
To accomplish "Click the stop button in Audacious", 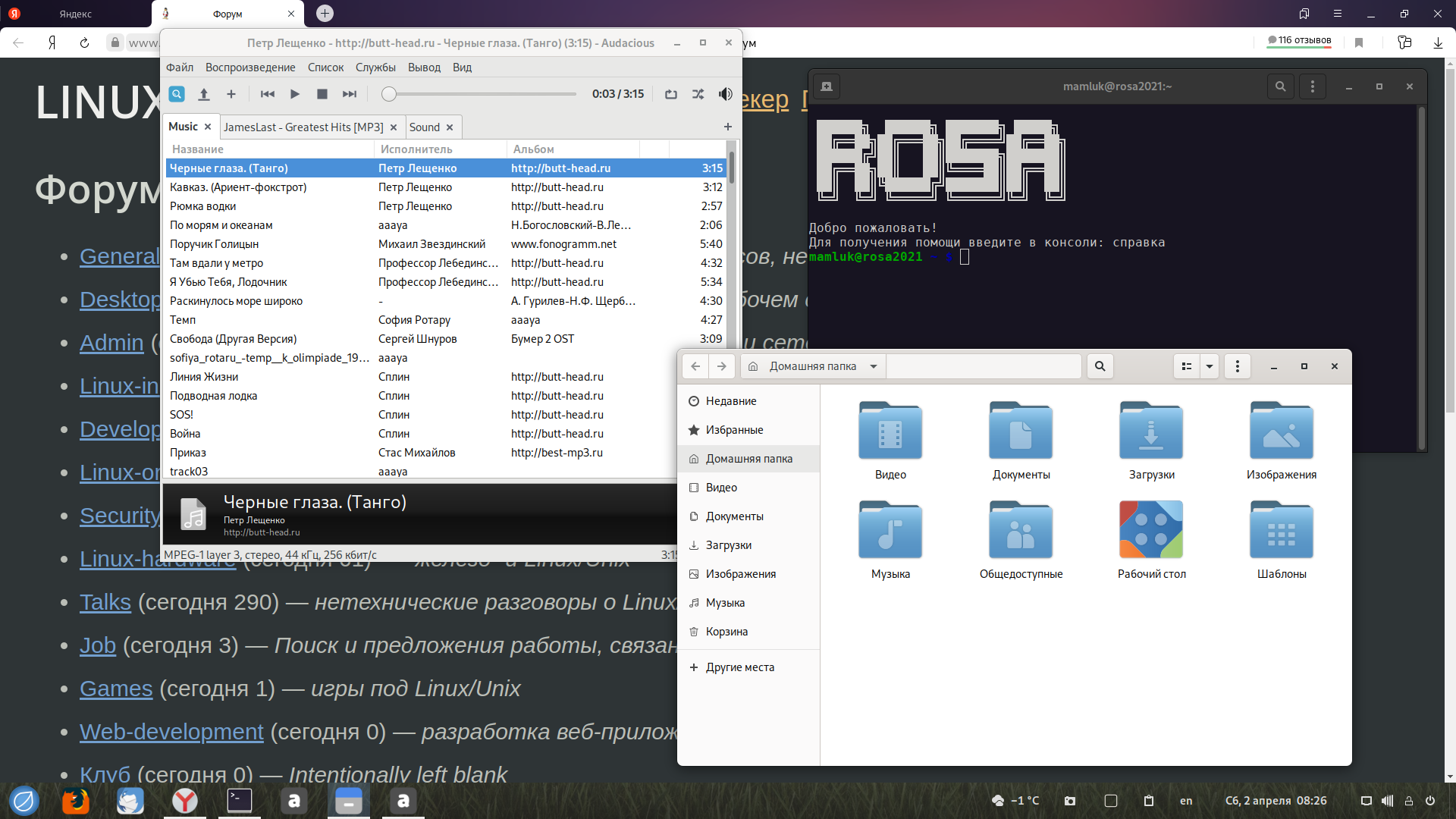I will point(322,93).
